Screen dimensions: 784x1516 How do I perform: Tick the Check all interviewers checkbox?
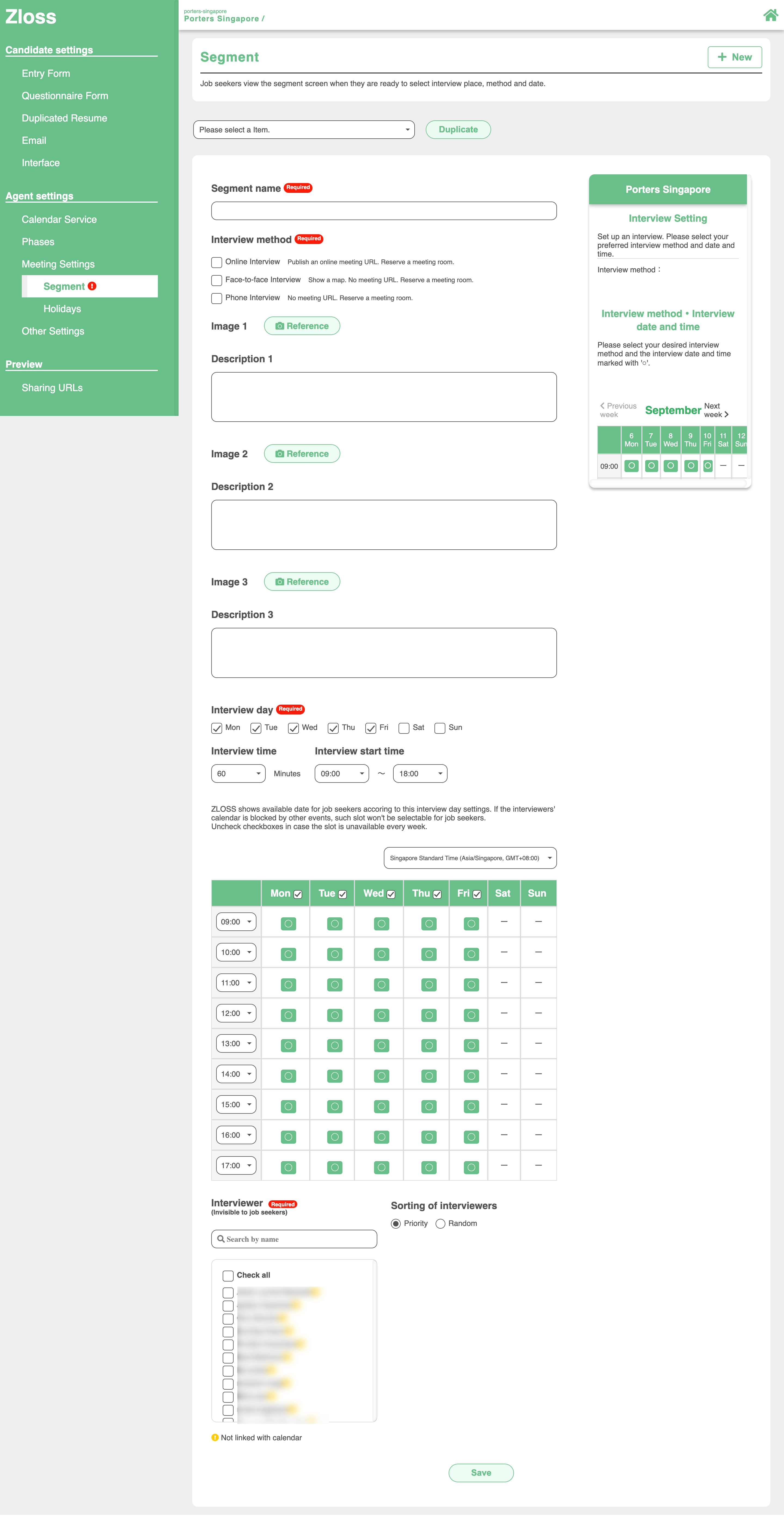228,1275
